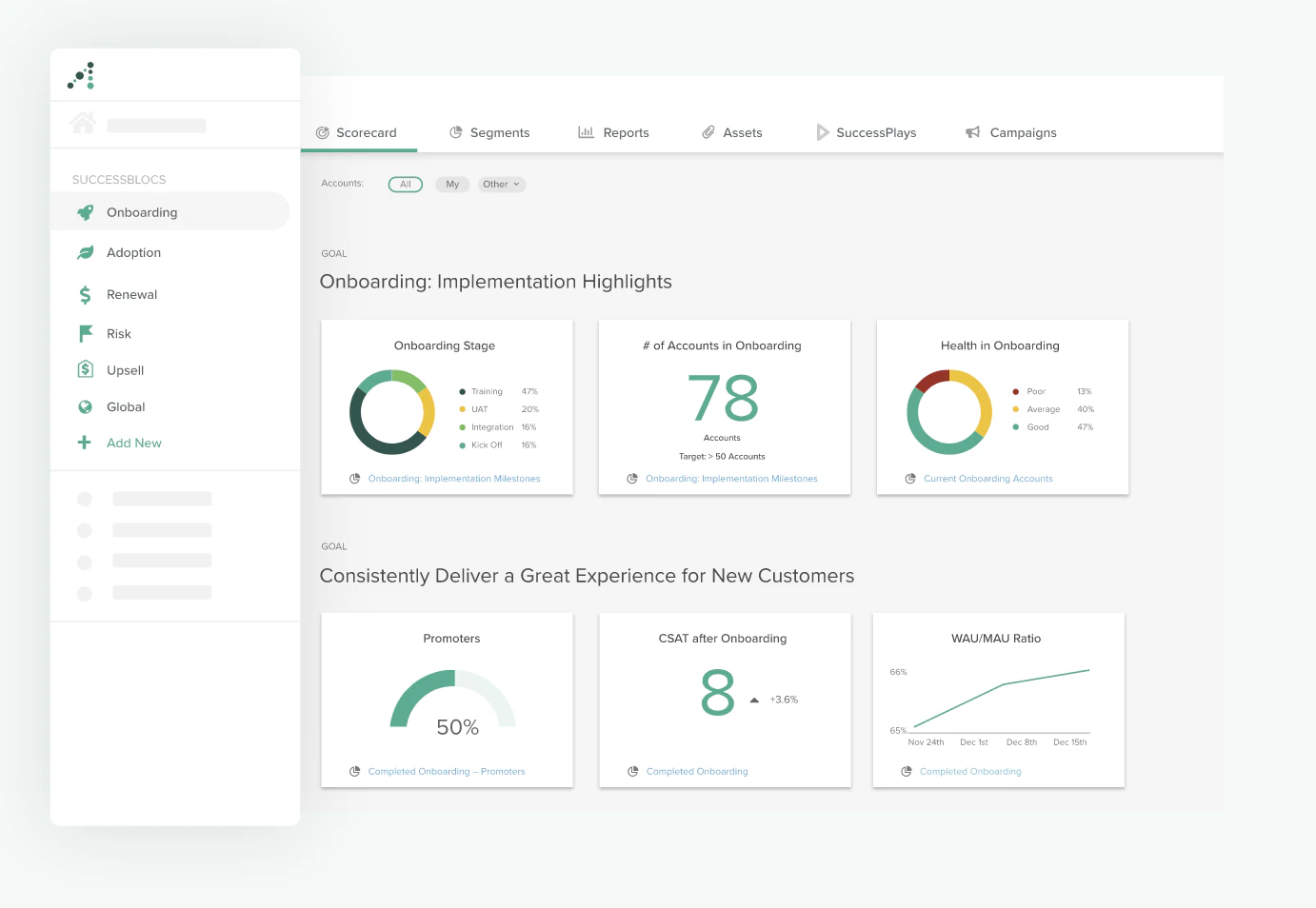Image resolution: width=1316 pixels, height=908 pixels.
Task: Open Completed Onboarding link under CSAT card
Action: (697, 772)
